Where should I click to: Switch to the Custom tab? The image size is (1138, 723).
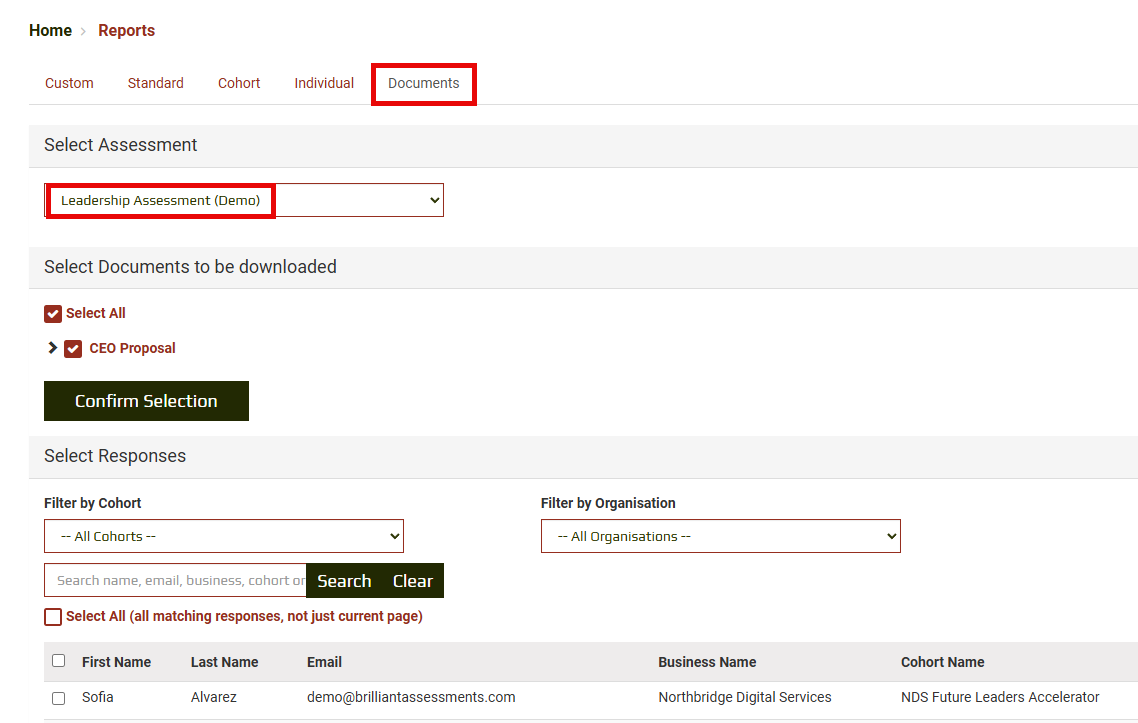[69, 83]
